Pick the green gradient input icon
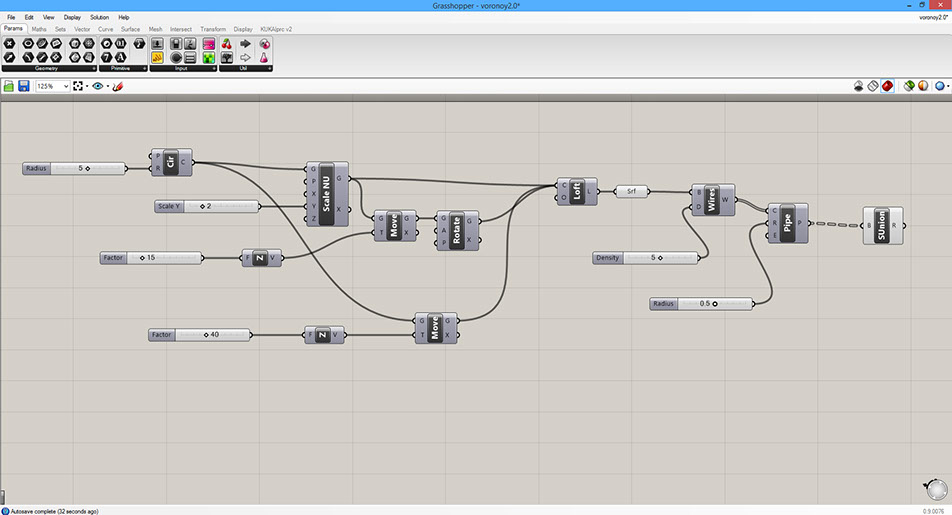952x515 pixels. click(x=209, y=58)
